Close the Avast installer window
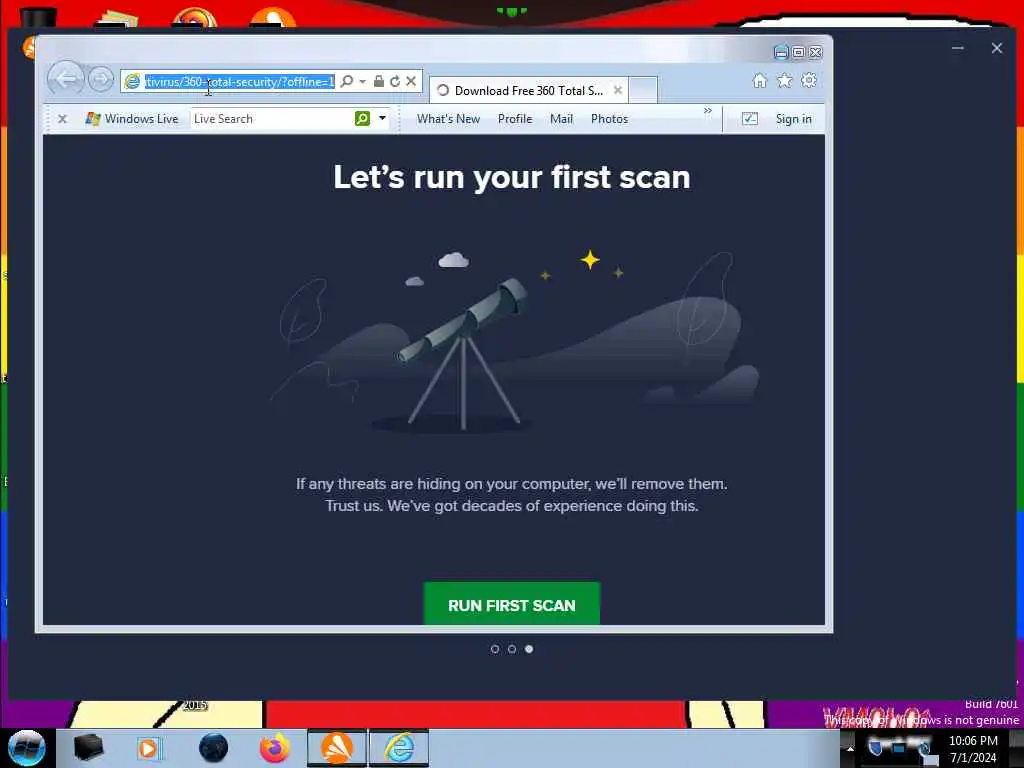 pyautogui.click(x=997, y=48)
